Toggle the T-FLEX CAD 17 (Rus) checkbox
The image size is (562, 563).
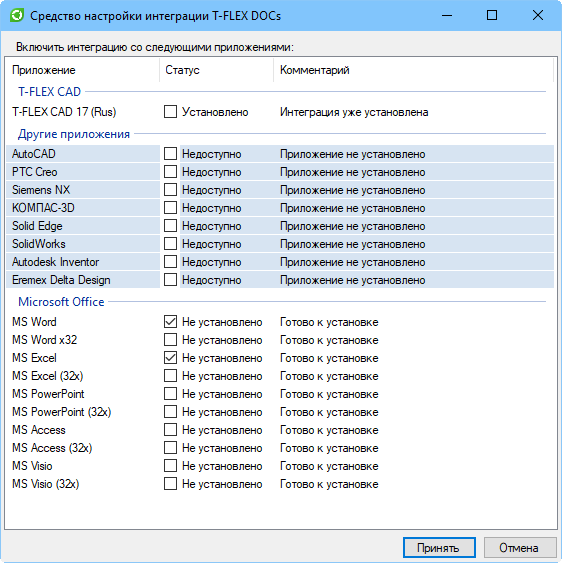pos(170,111)
